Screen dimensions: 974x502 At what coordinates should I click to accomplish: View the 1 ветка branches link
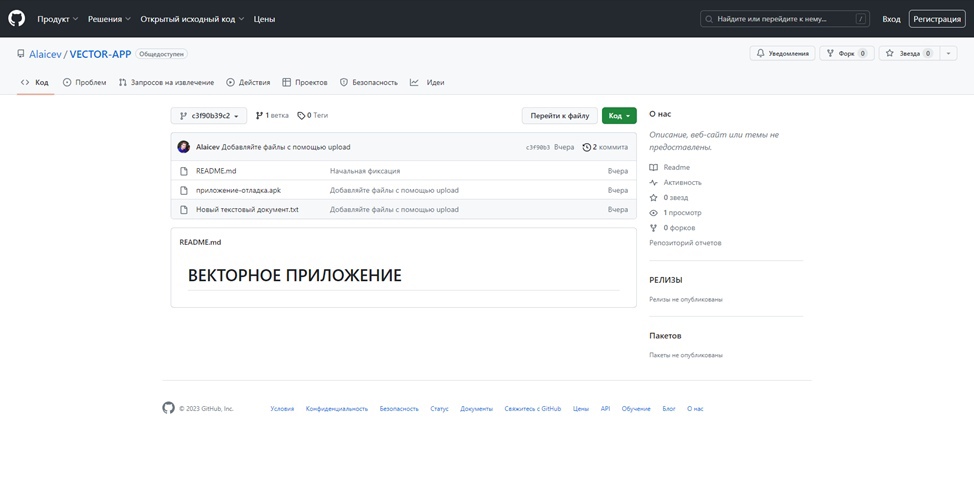[272, 116]
